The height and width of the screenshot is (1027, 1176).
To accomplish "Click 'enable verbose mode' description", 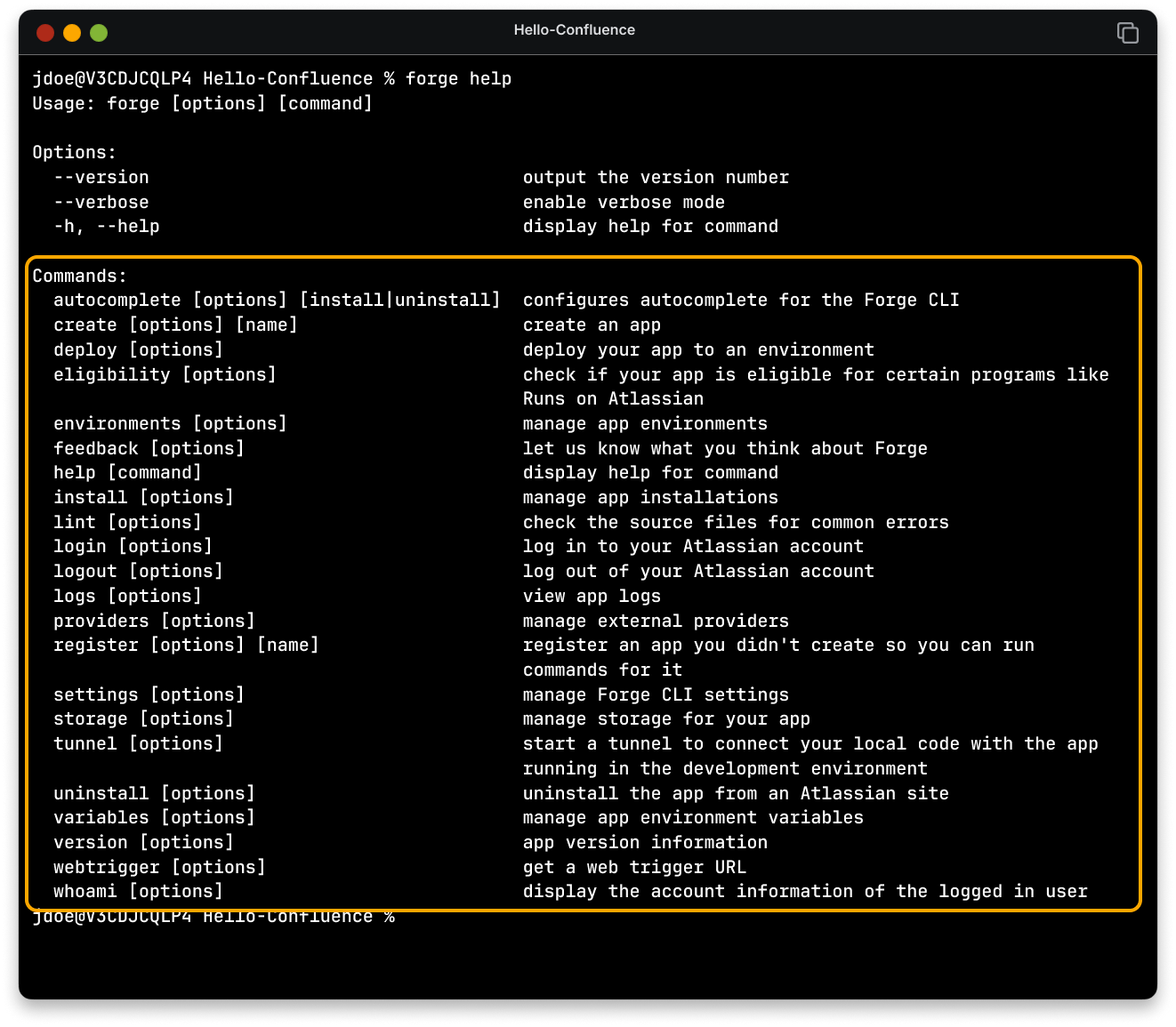I will [624, 202].
